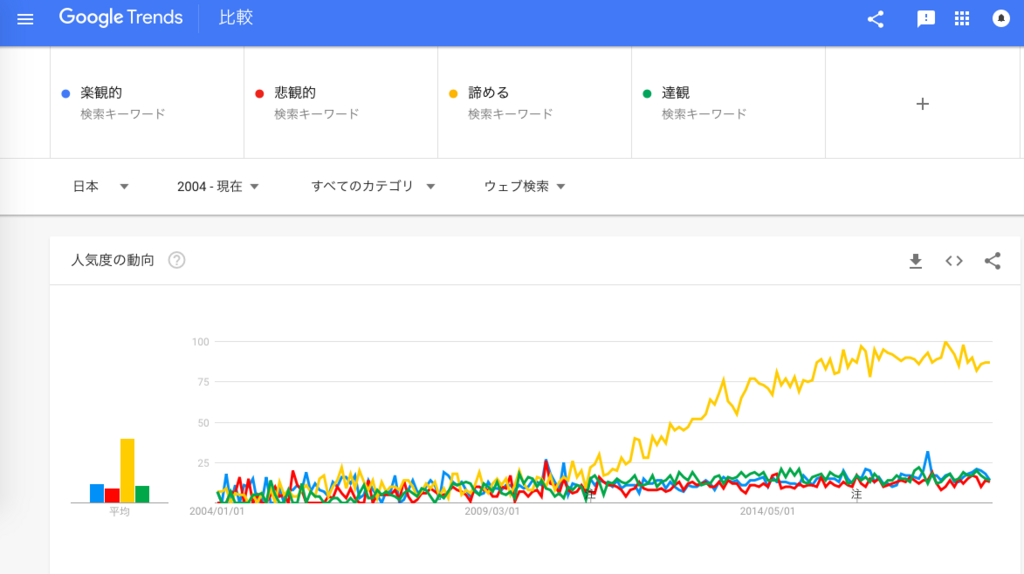Open the ウェブ検索 search type dropdown
Image resolution: width=1024 pixels, height=574 pixels.
click(x=525, y=186)
